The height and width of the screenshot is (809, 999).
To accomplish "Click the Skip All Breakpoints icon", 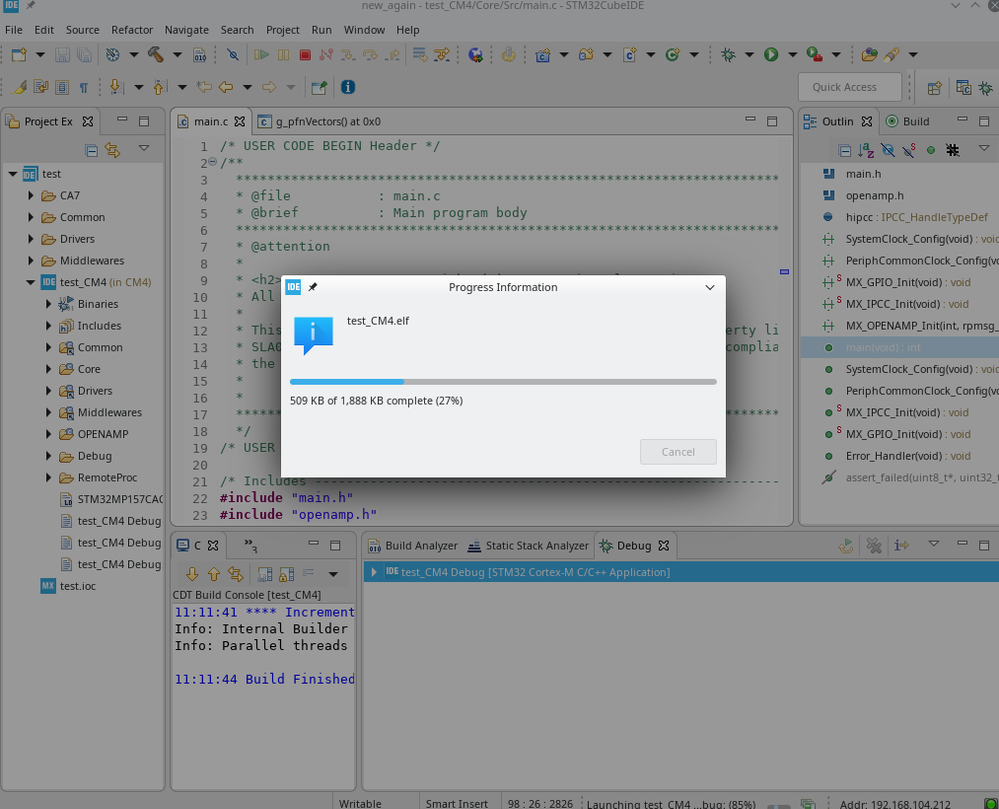I will pyautogui.click(x=233, y=55).
